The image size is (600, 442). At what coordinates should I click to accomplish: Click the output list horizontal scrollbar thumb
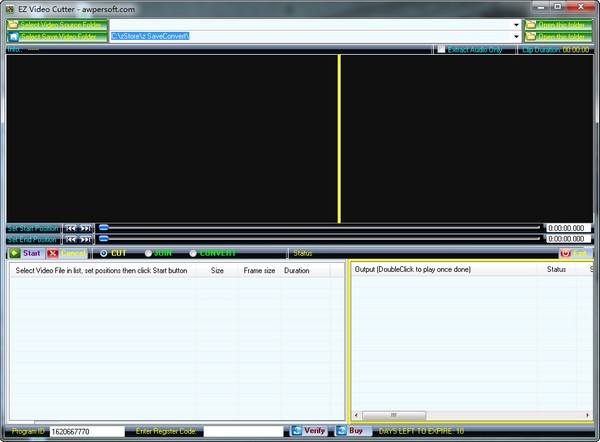394,415
